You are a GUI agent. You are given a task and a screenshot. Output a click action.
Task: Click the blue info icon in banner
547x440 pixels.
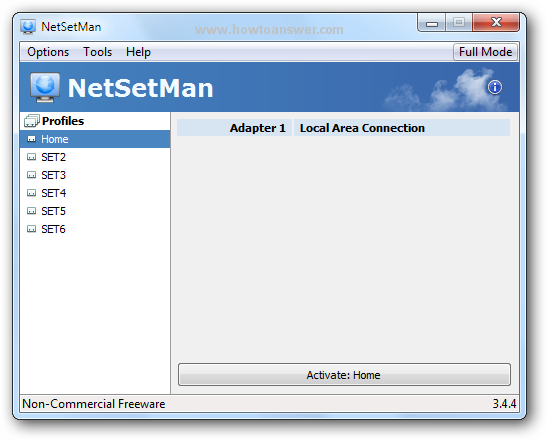[495, 87]
